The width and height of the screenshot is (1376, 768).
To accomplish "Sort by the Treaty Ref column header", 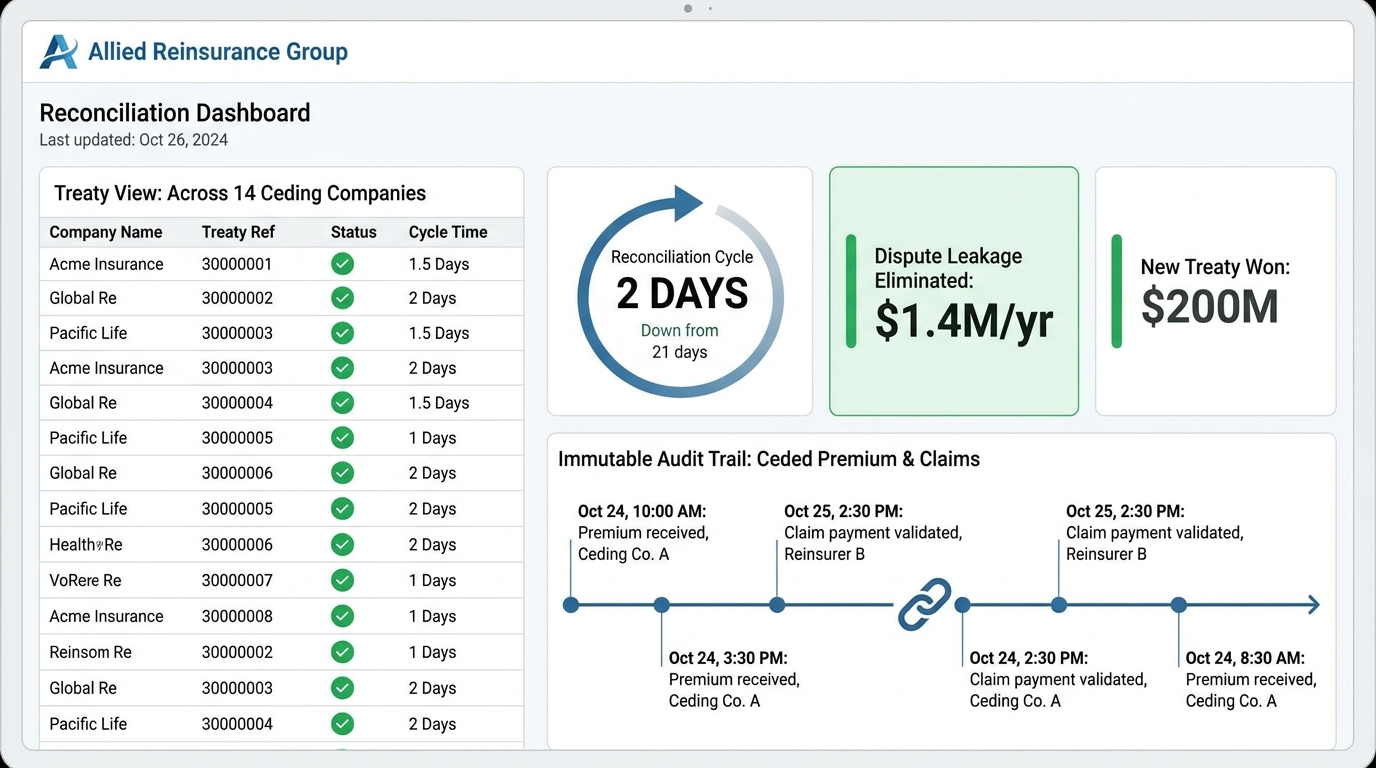I will [x=238, y=232].
